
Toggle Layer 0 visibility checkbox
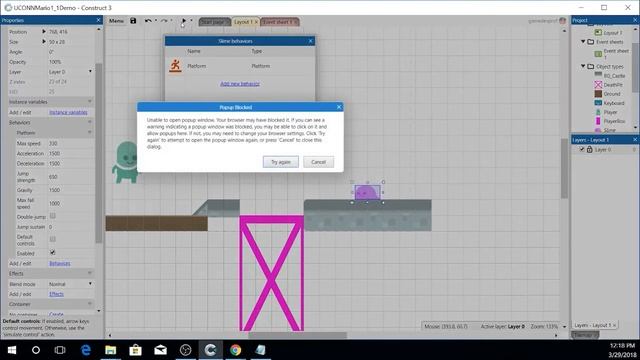point(582,149)
